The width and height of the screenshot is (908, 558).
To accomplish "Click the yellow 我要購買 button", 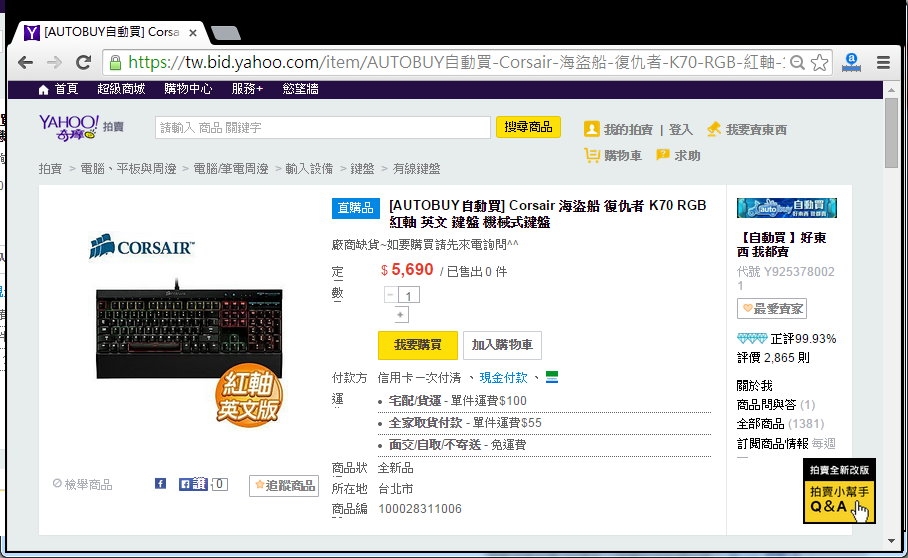I will tap(418, 346).
